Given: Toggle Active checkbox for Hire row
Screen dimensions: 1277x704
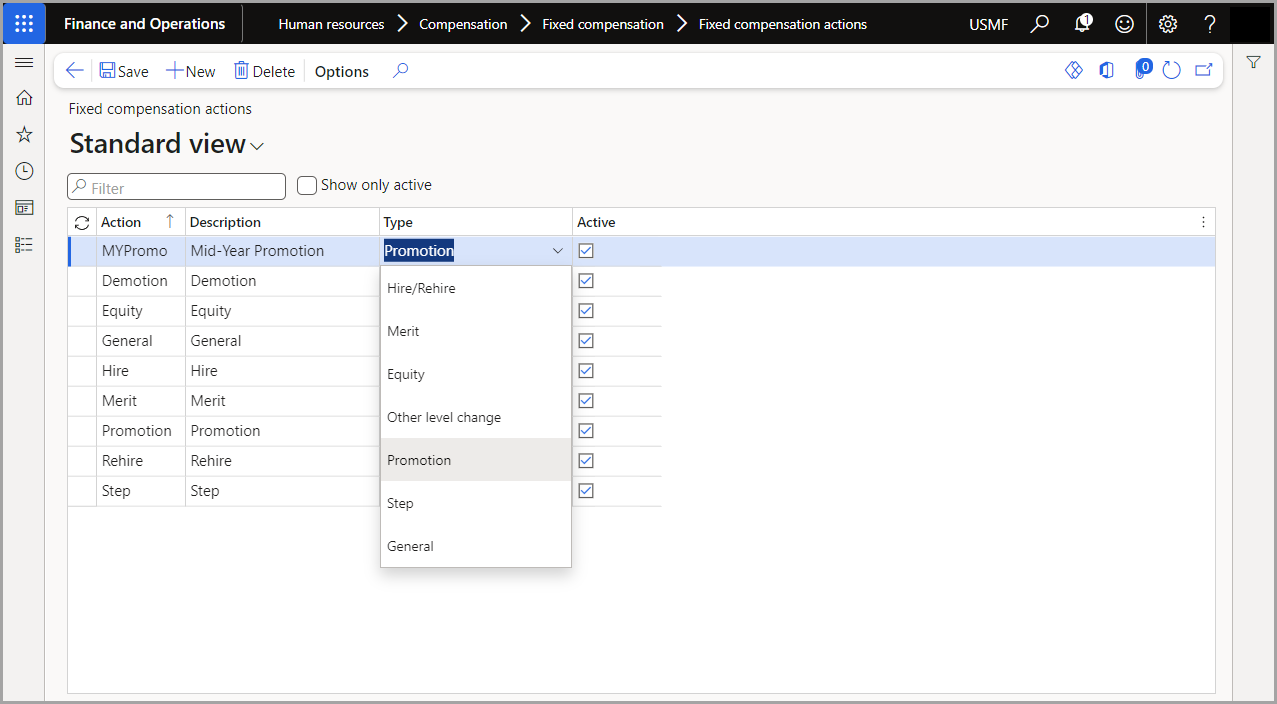Looking at the screenshot, I should pos(586,371).
